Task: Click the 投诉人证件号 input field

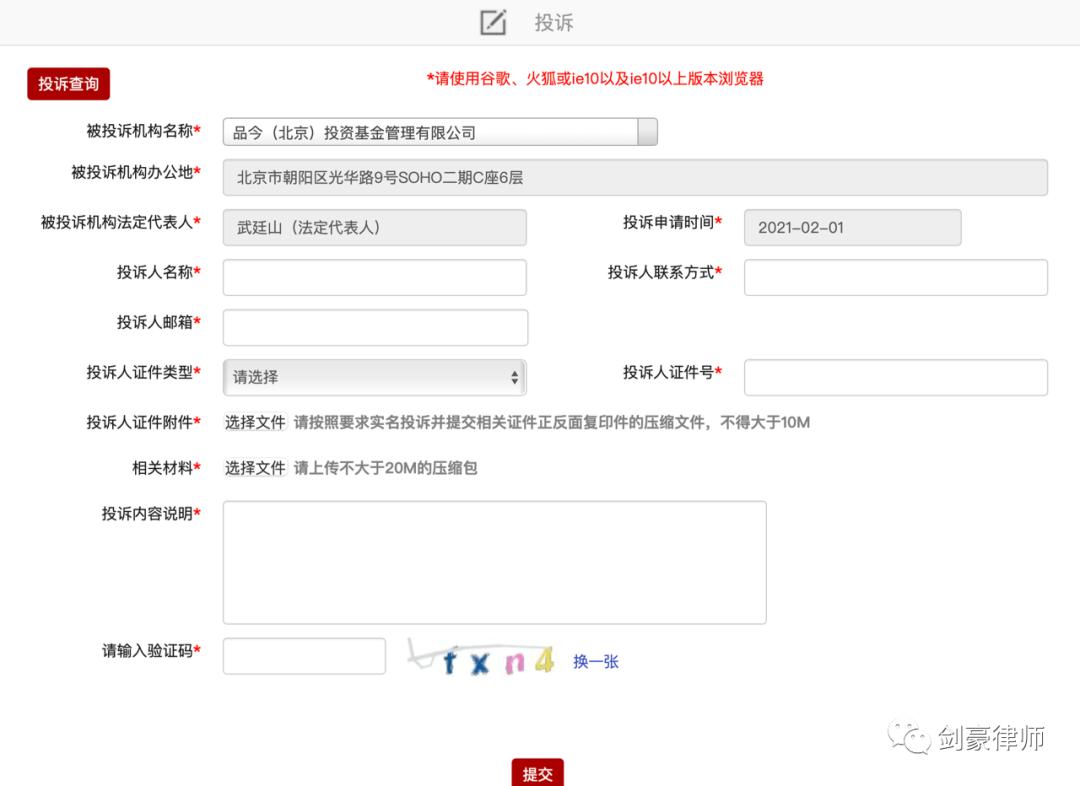Action: (895, 377)
